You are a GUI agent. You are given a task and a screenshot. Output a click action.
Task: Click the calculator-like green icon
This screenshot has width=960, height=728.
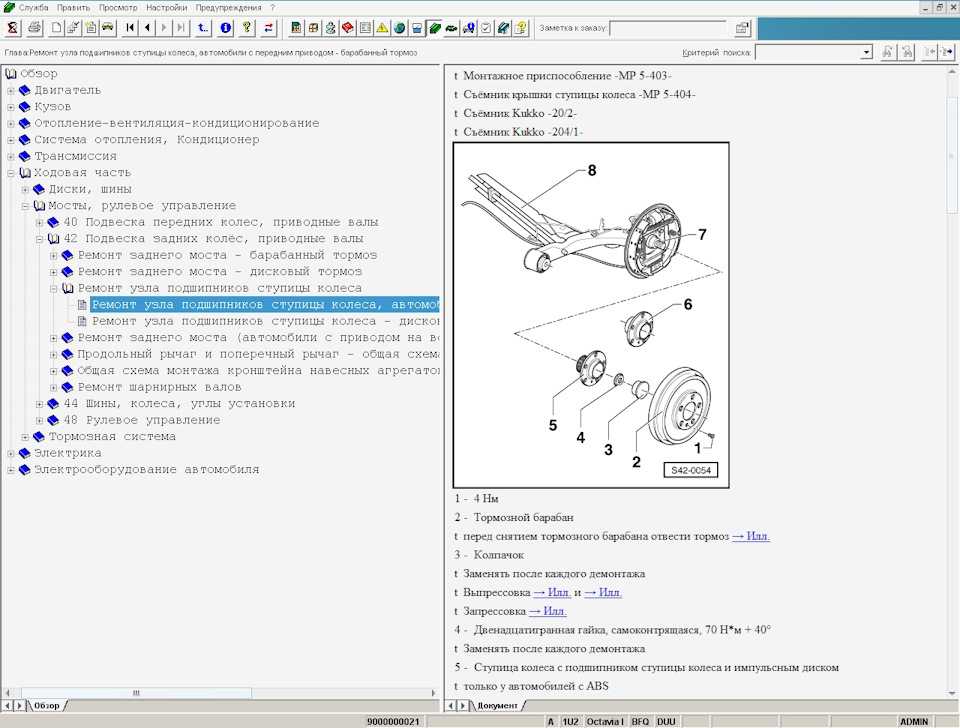(x=296, y=28)
